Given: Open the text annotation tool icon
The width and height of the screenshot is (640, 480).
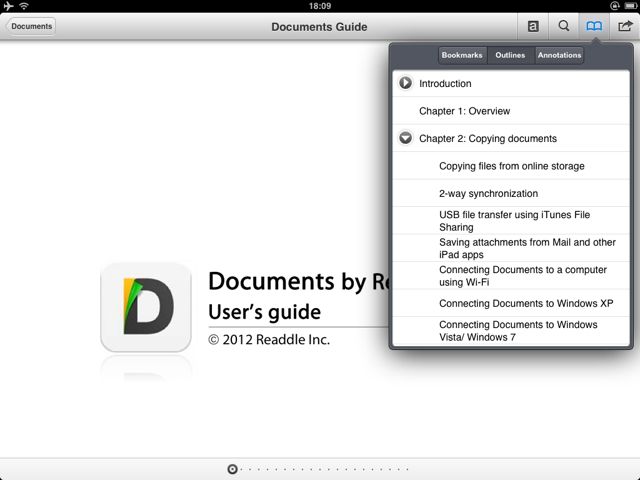Looking at the screenshot, I should click(533, 27).
